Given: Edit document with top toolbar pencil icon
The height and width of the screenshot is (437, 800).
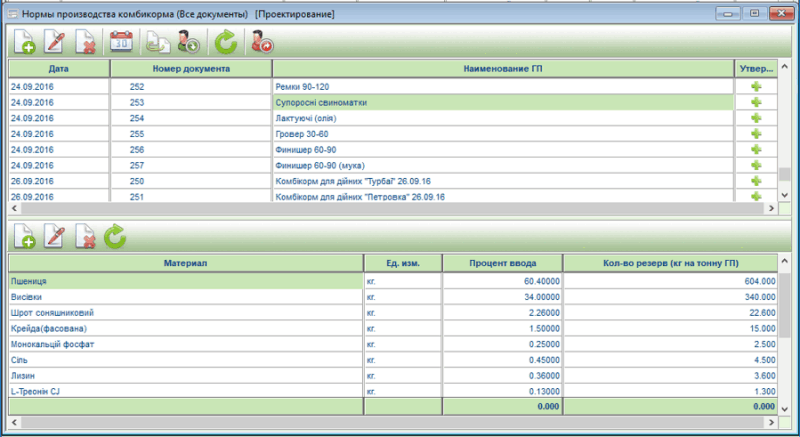Looking at the screenshot, I should click(55, 42).
